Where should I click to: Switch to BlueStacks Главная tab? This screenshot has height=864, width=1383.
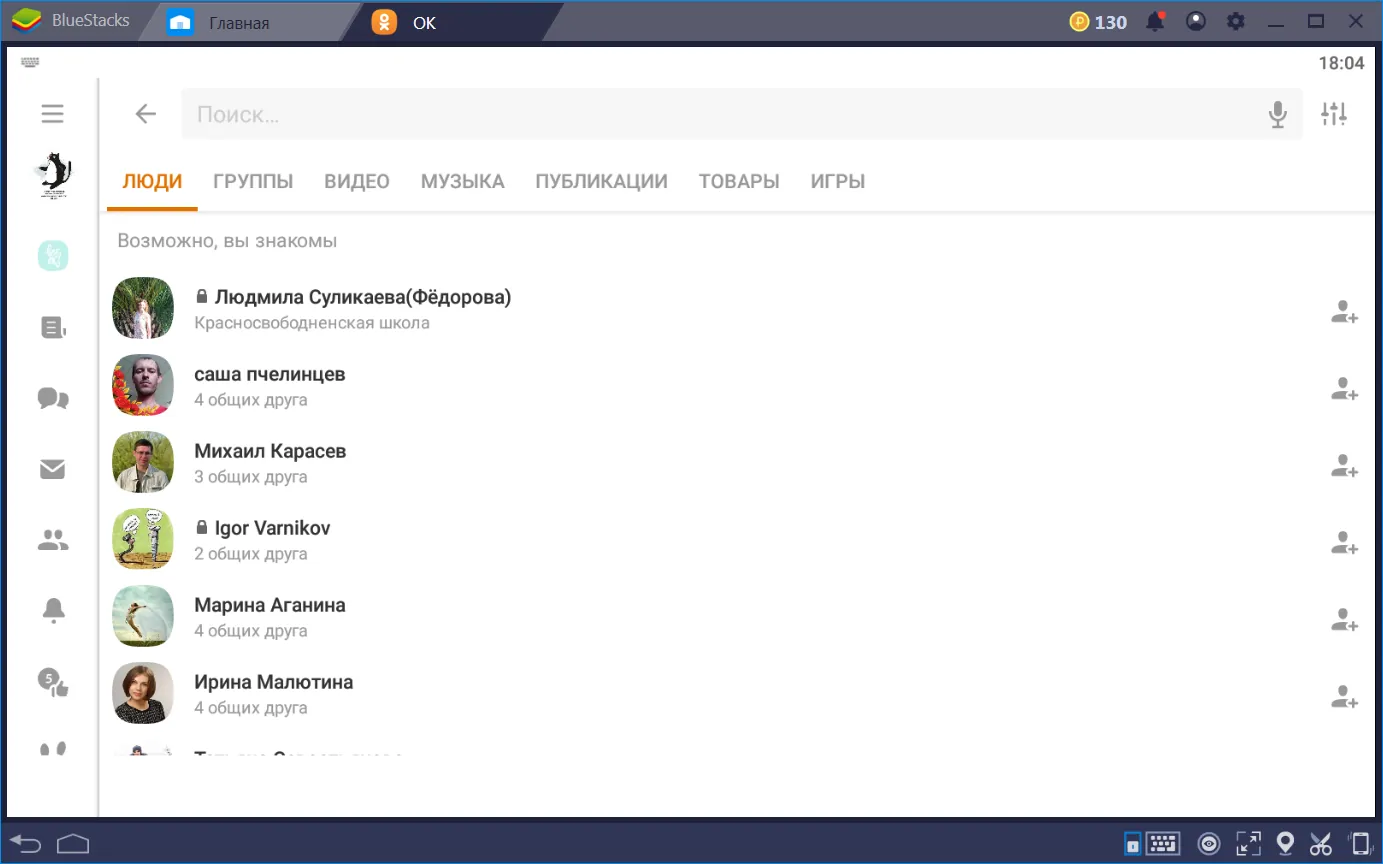(x=239, y=22)
